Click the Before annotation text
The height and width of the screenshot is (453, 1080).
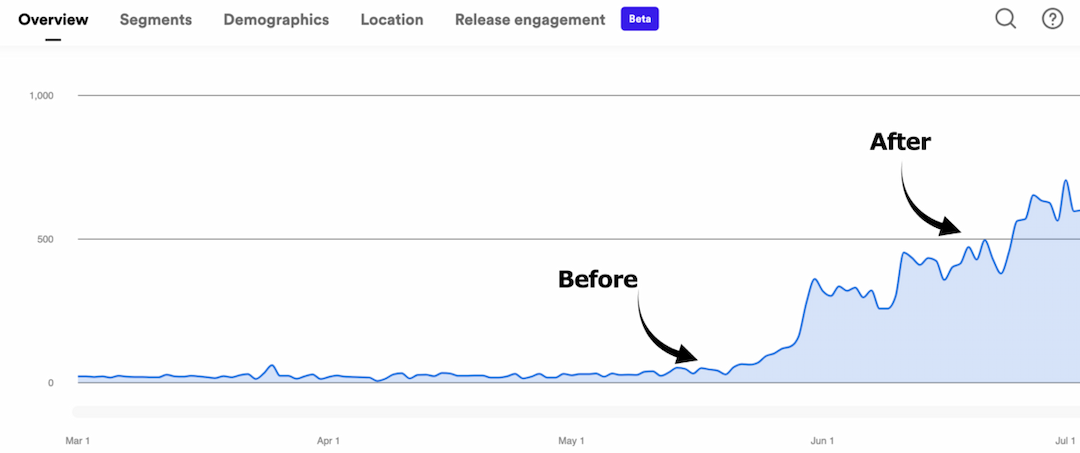coord(597,279)
